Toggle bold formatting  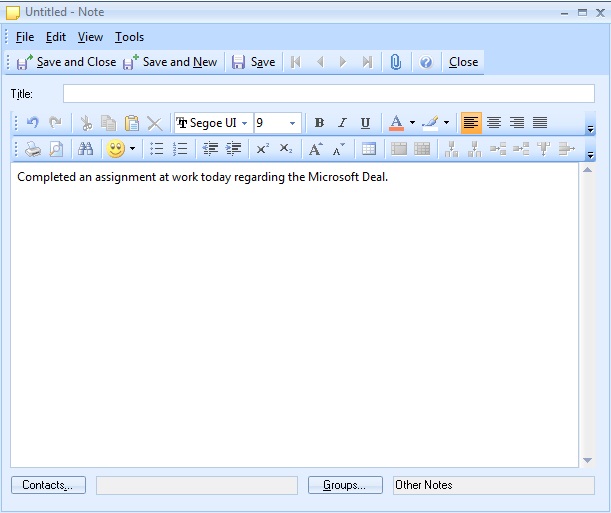point(319,123)
